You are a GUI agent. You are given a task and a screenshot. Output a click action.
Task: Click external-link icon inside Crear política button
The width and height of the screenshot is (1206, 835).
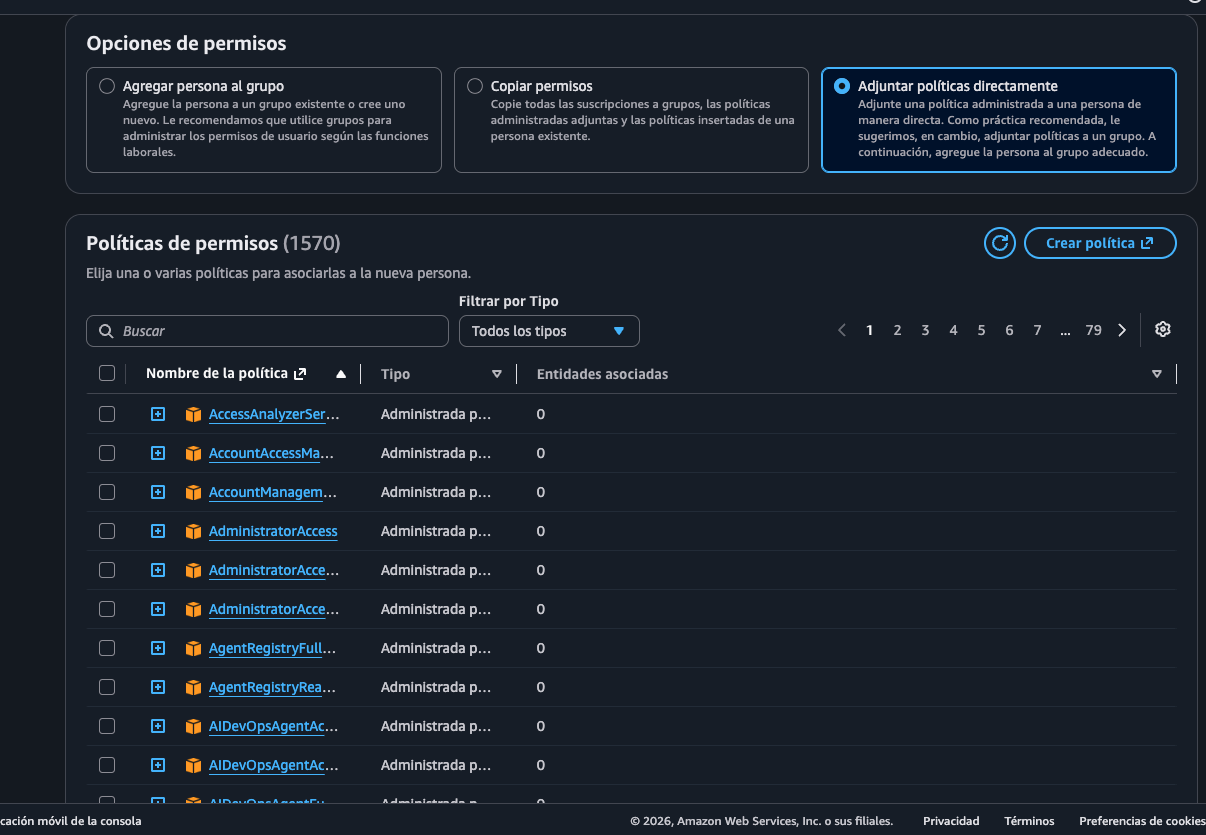point(1147,243)
